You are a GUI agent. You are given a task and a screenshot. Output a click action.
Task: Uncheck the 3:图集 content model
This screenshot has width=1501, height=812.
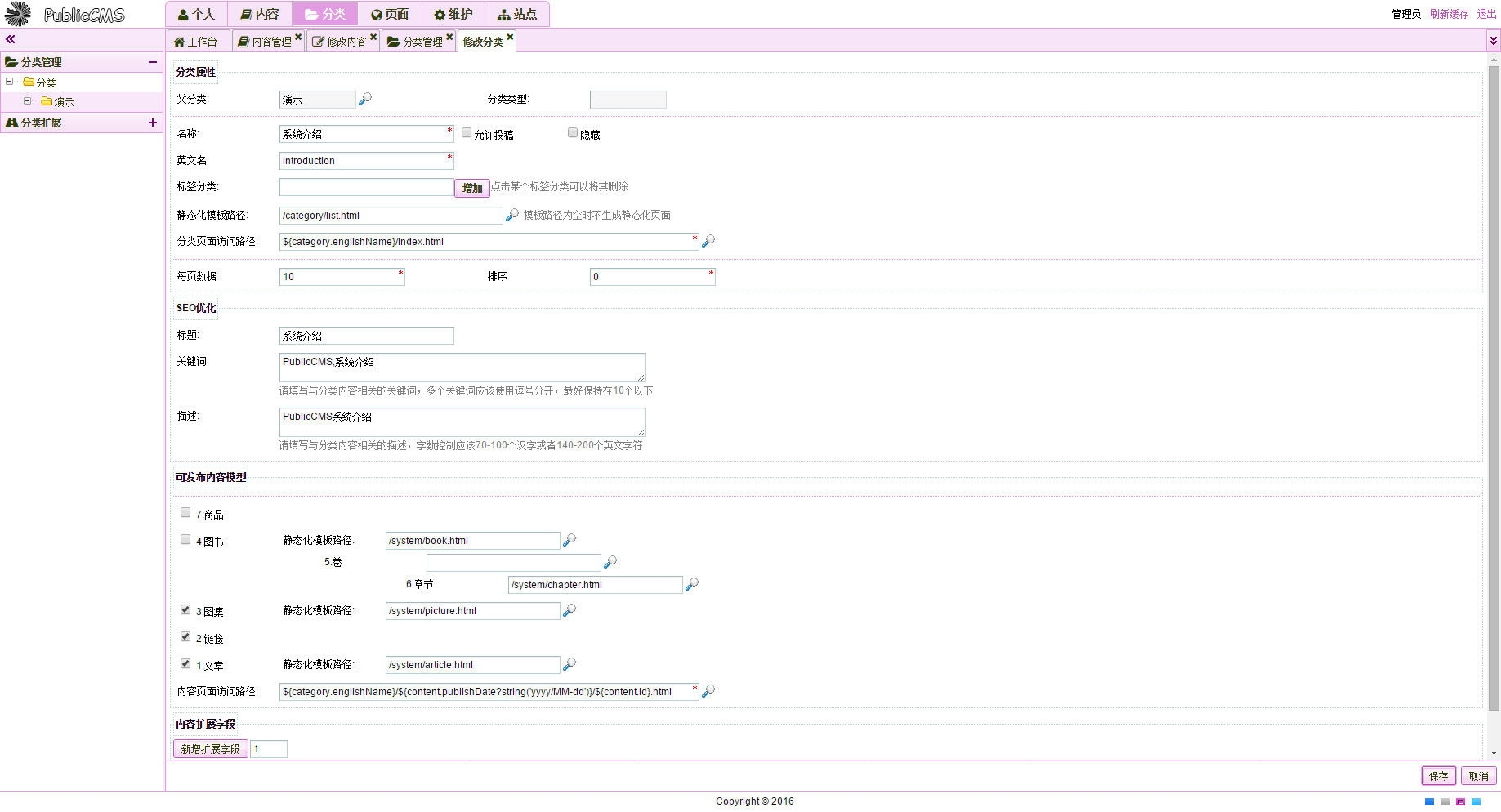click(185, 609)
